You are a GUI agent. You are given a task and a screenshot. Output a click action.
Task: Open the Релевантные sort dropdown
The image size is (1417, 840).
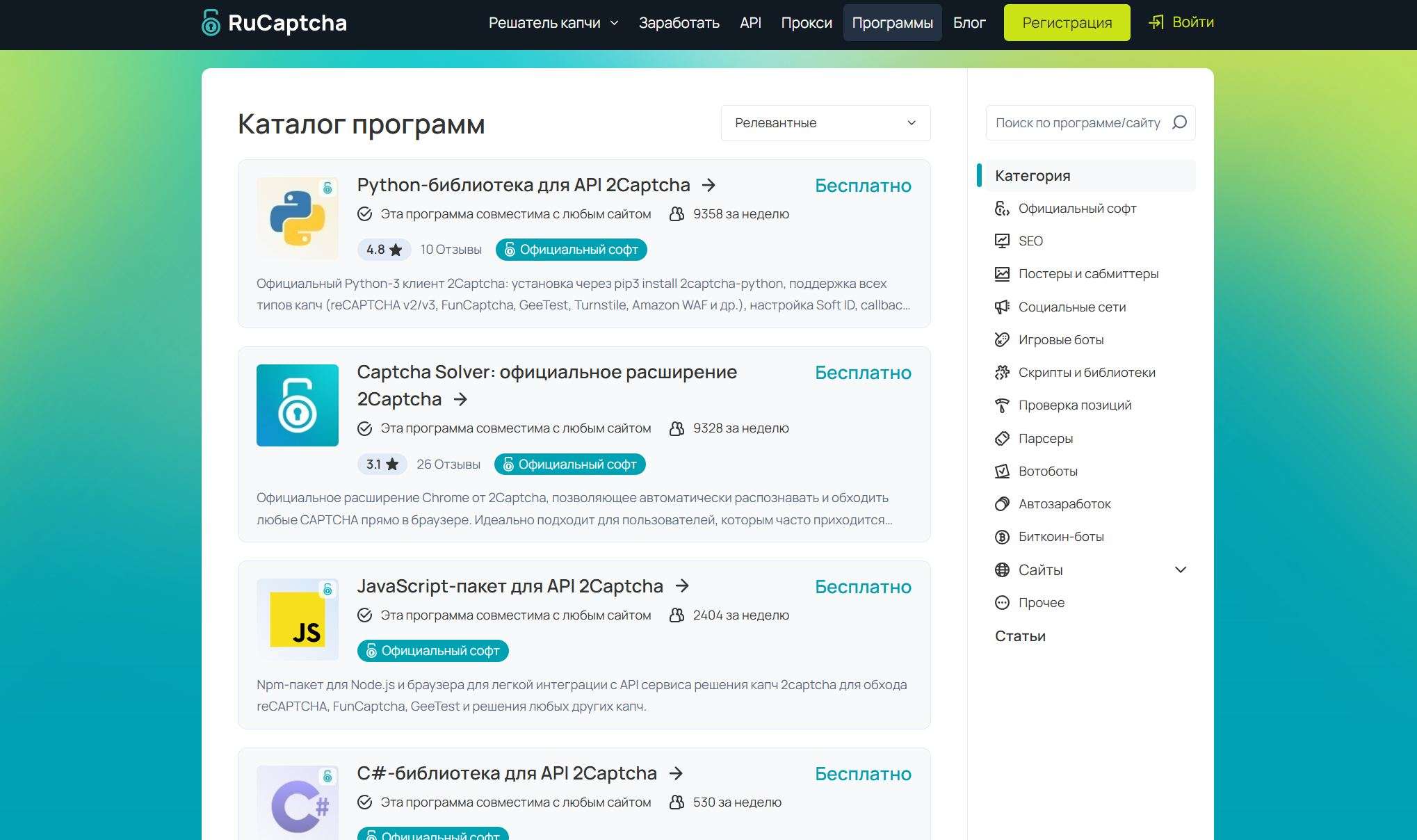[x=825, y=123]
